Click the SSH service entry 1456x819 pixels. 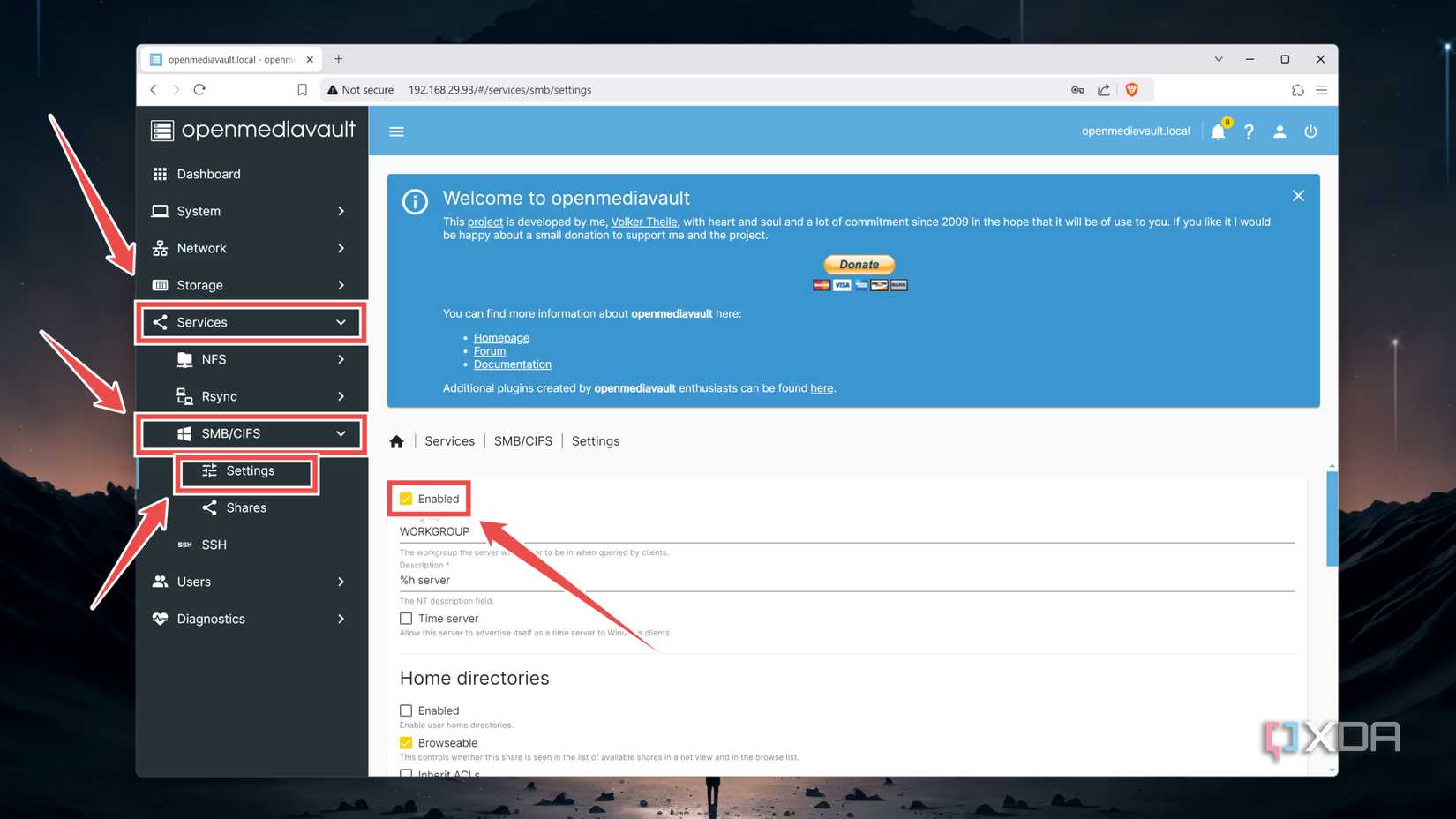[214, 545]
